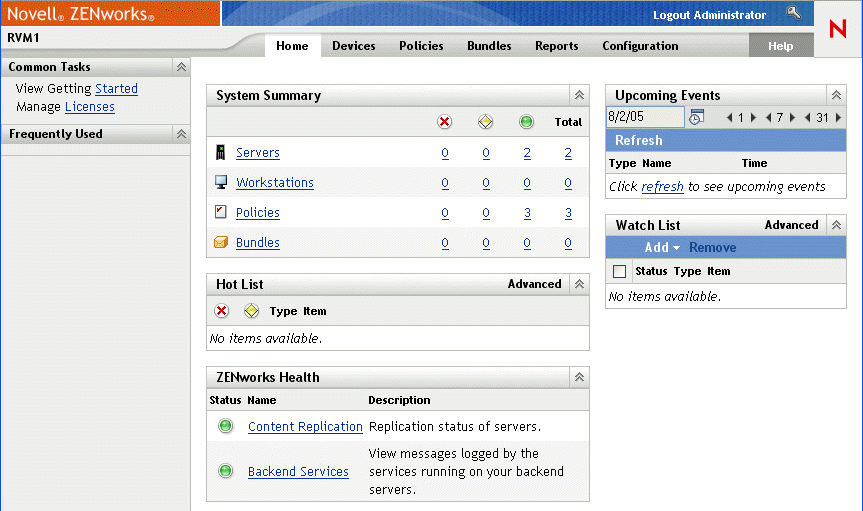Viewport: 863px width, 511px height.
Task: Click green status icon for Backend Services
Action: point(226,471)
